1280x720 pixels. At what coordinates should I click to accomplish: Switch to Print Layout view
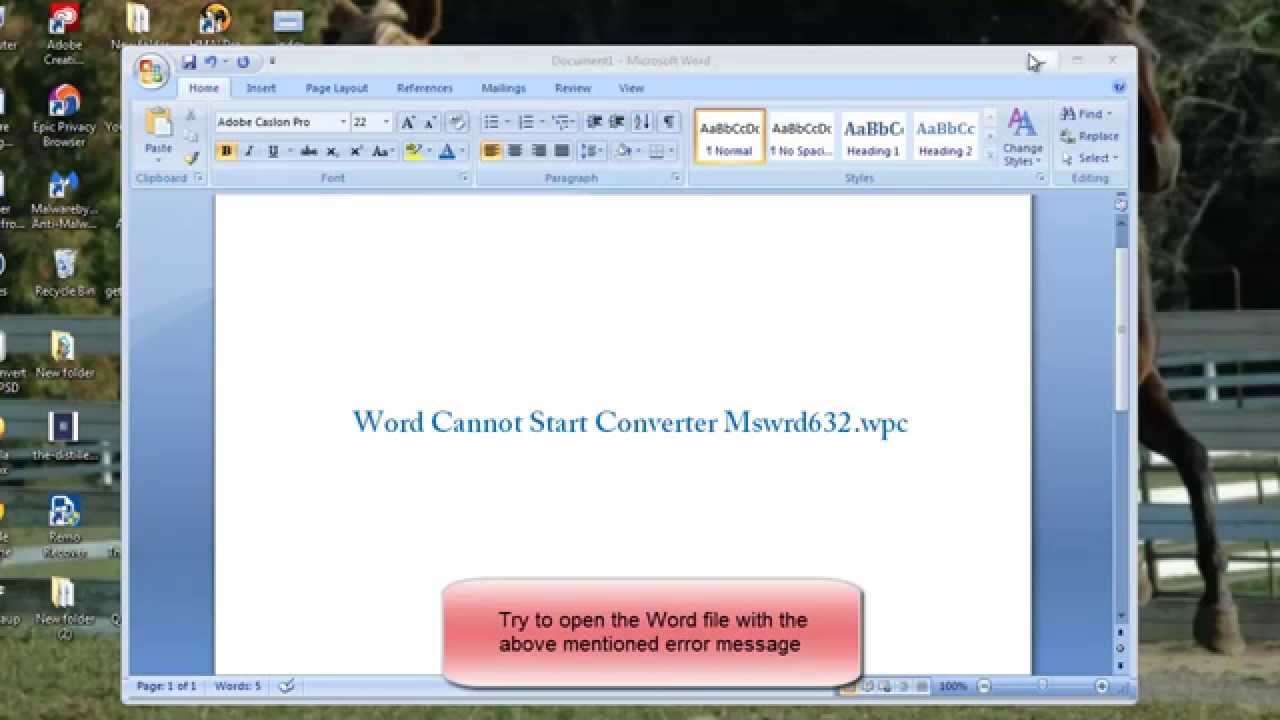point(850,686)
